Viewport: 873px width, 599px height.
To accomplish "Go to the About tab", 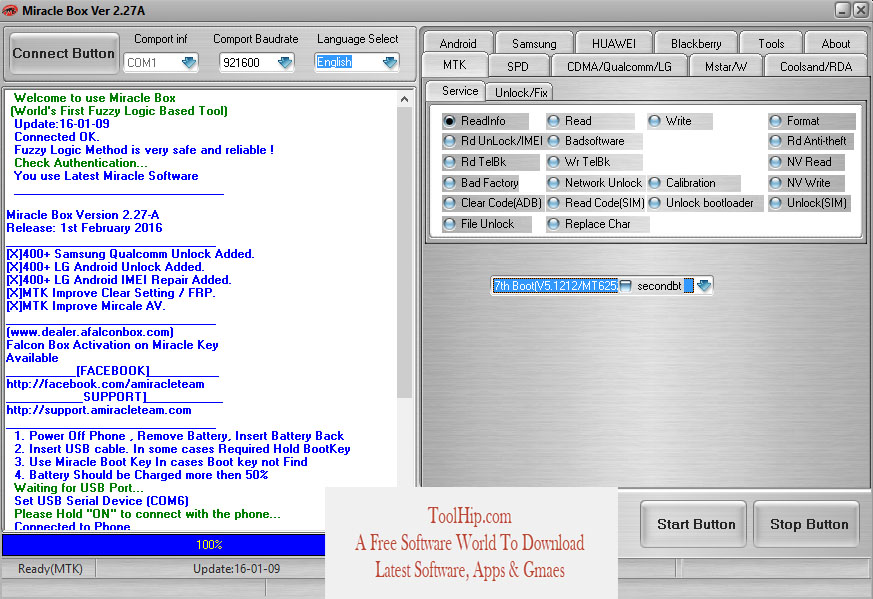I will coord(836,43).
